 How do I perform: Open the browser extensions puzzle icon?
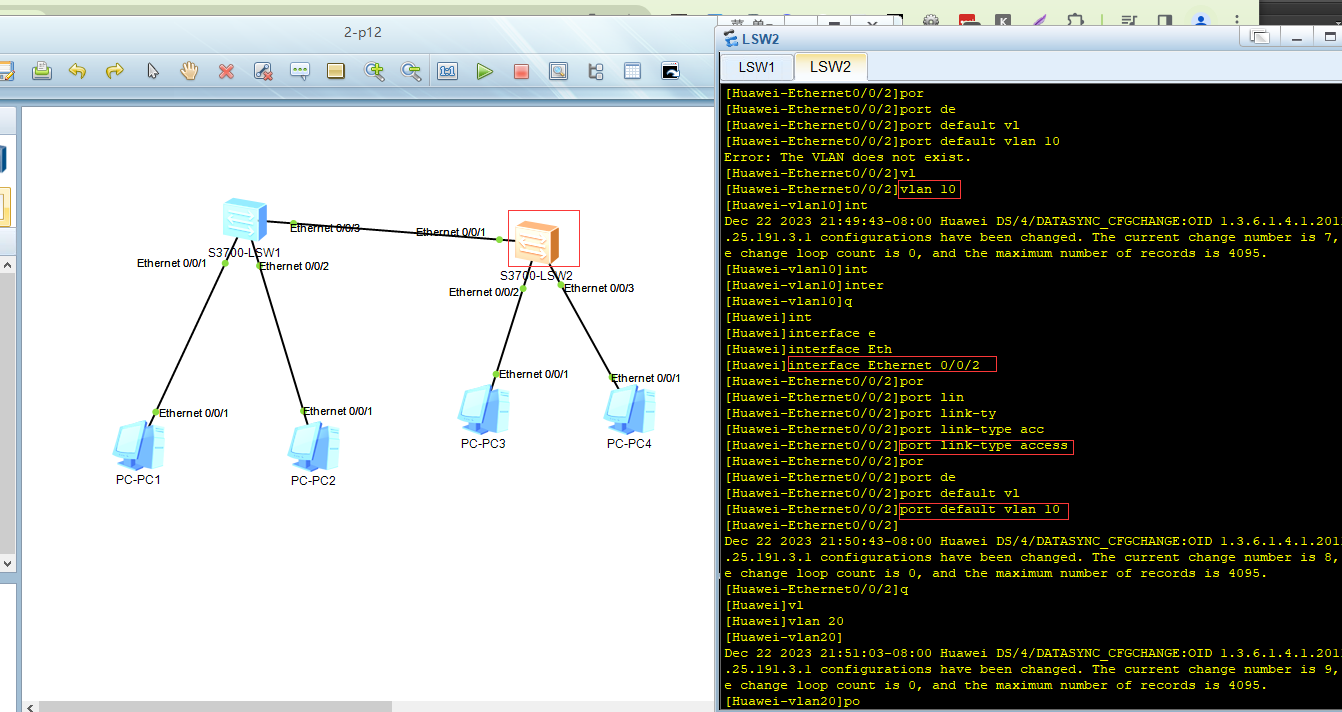tap(1076, 20)
